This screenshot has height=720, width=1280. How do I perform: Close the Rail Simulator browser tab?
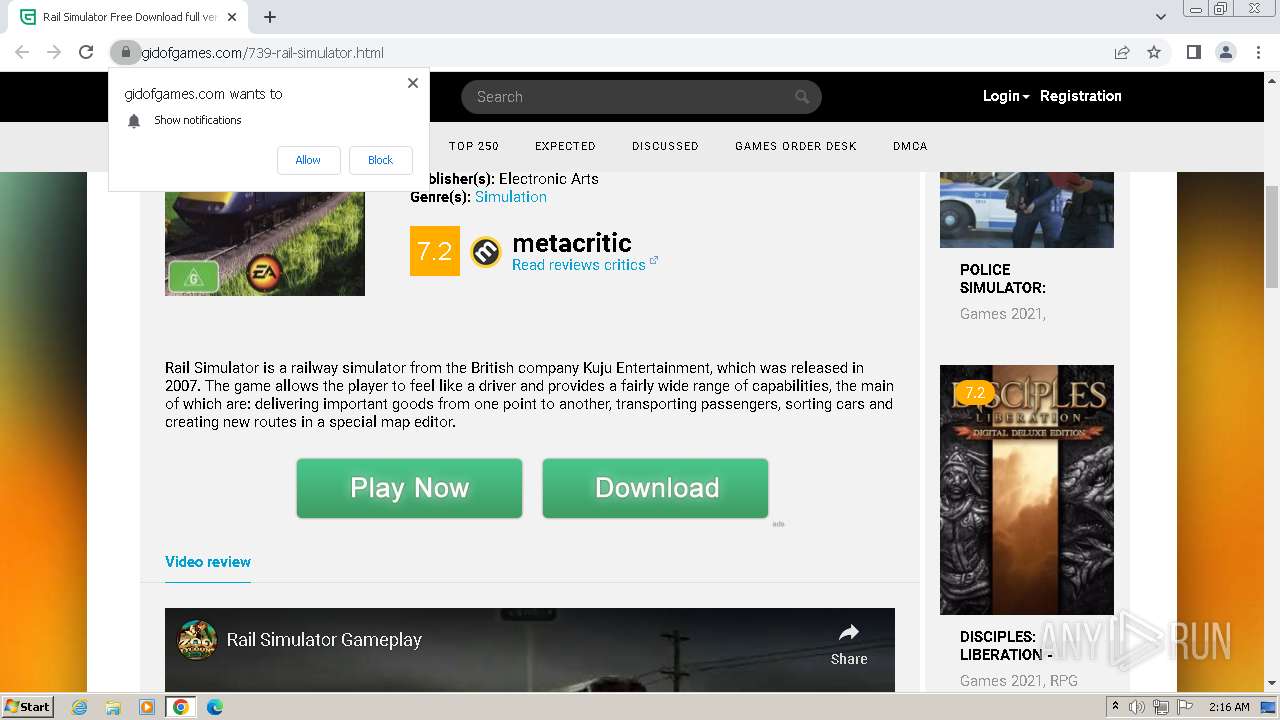pos(232,17)
